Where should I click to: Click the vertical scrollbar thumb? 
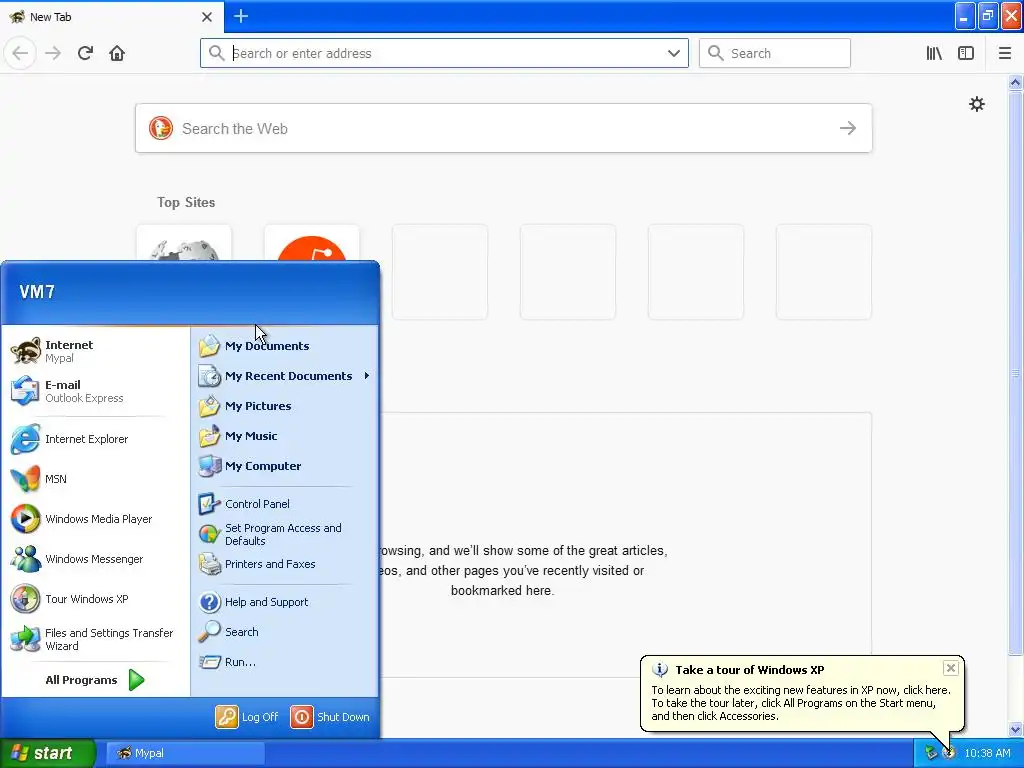(x=1015, y=373)
